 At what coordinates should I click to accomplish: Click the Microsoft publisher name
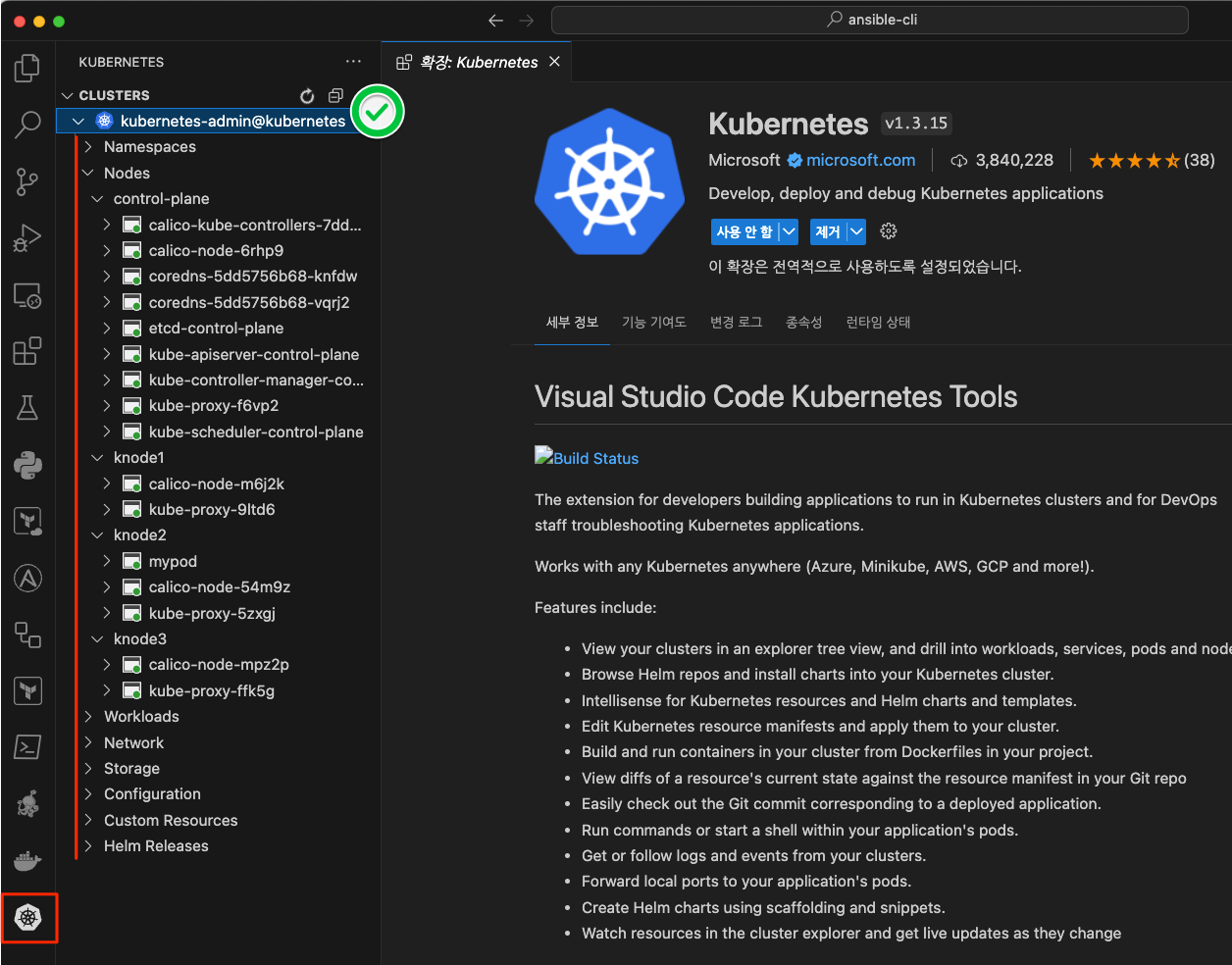(x=744, y=160)
